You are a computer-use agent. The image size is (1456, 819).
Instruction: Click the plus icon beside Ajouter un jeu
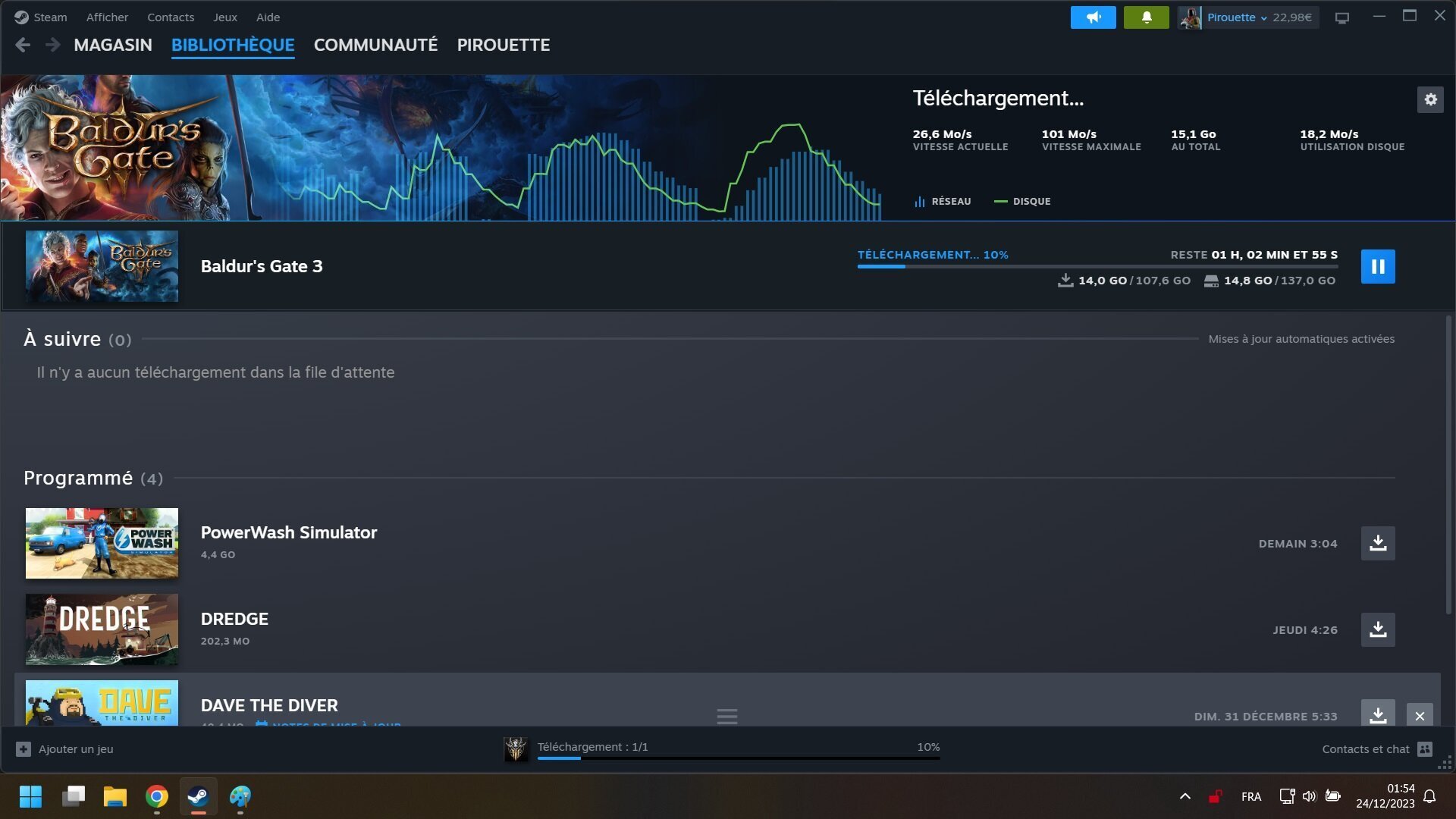click(24, 749)
